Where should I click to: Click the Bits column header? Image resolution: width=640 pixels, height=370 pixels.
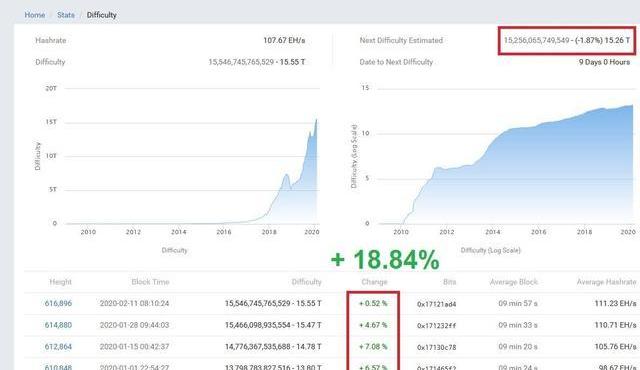pyautogui.click(x=449, y=282)
